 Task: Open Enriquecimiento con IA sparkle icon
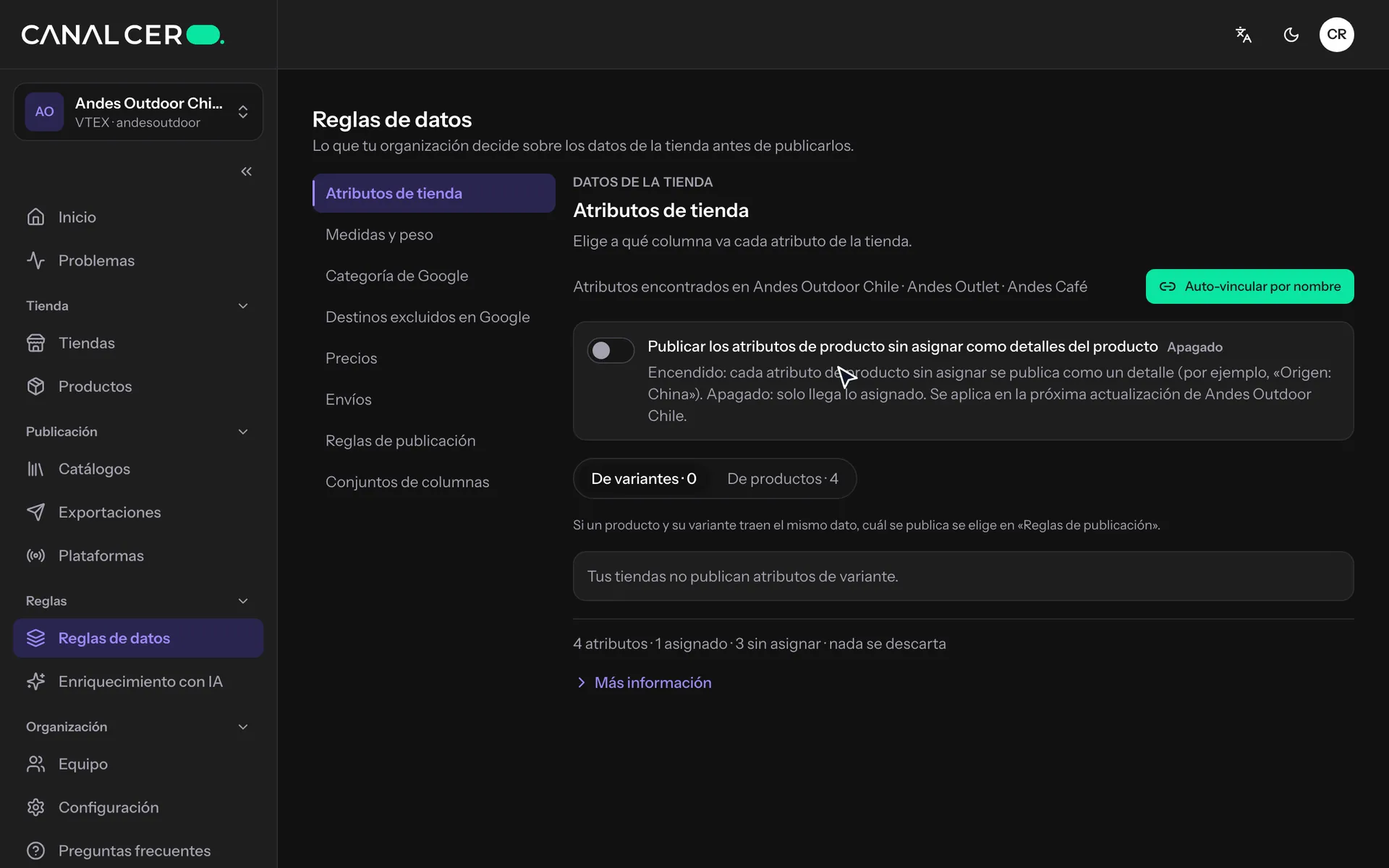(35, 681)
